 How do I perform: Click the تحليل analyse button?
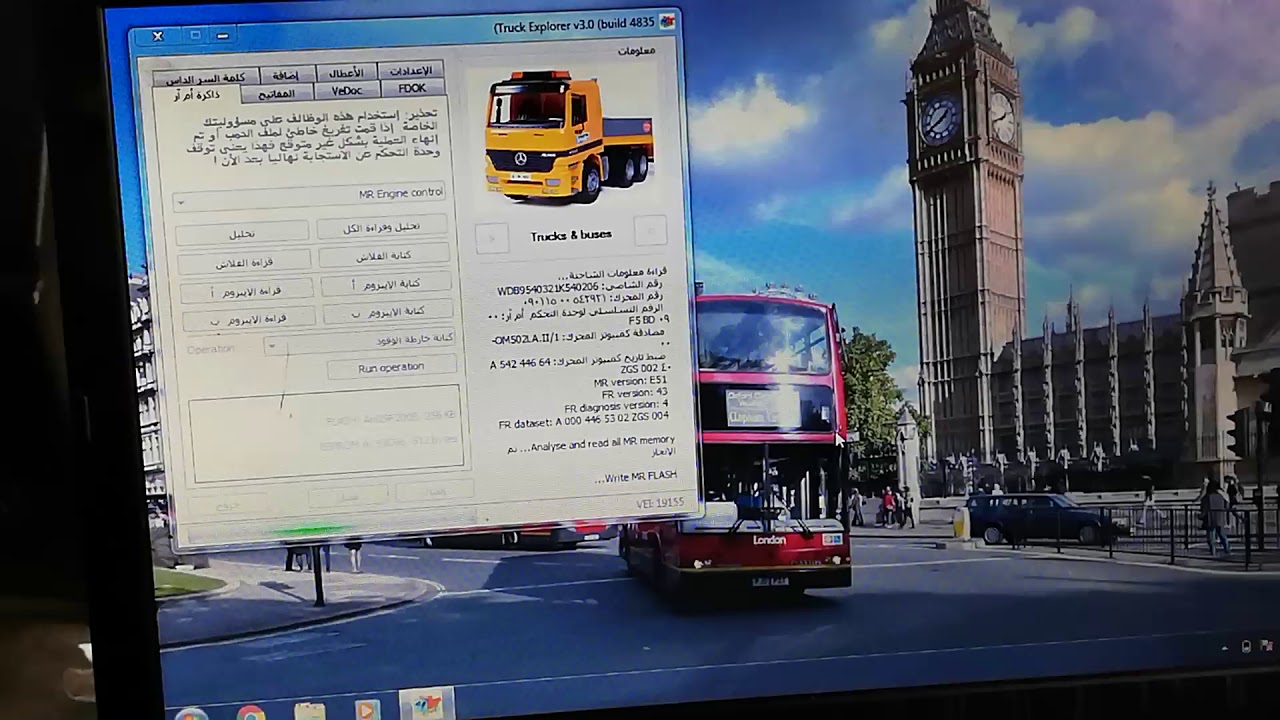click(x=242, y=233)
